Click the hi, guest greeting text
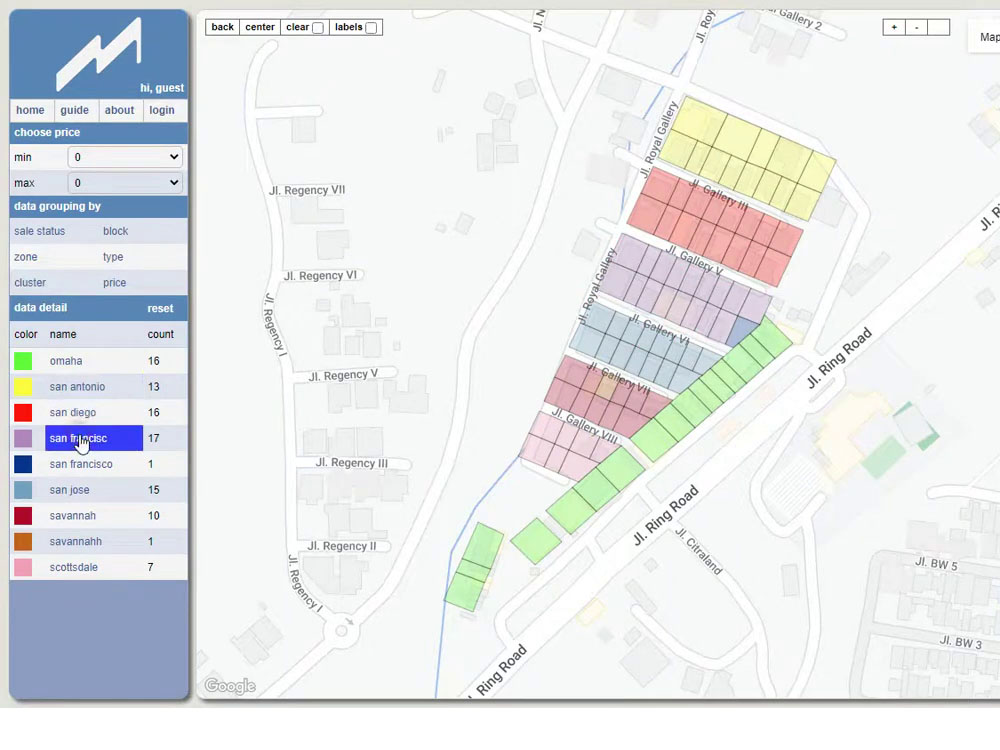 pyautogui.click(x=162, y=88)
